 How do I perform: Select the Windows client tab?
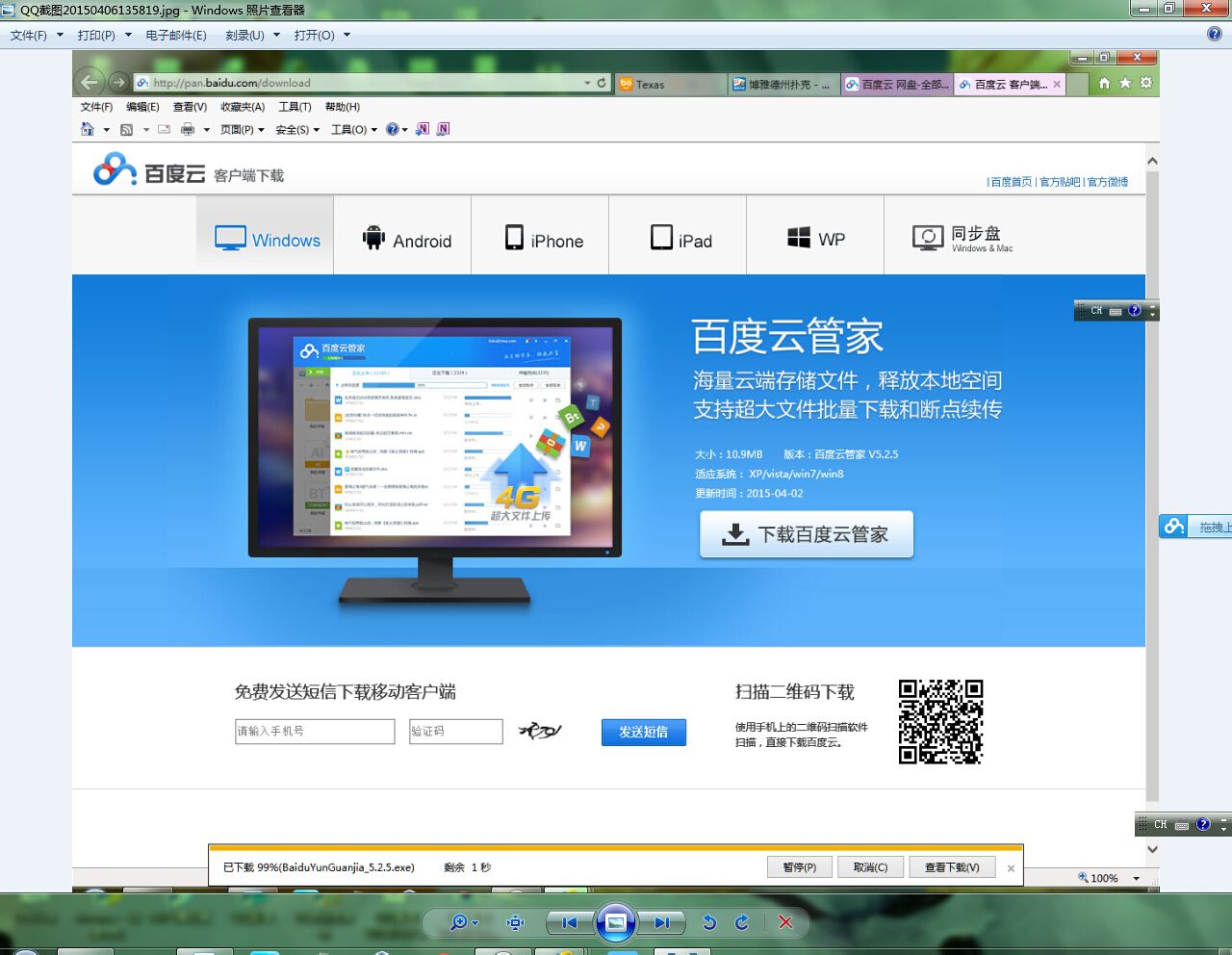(266, 237)
